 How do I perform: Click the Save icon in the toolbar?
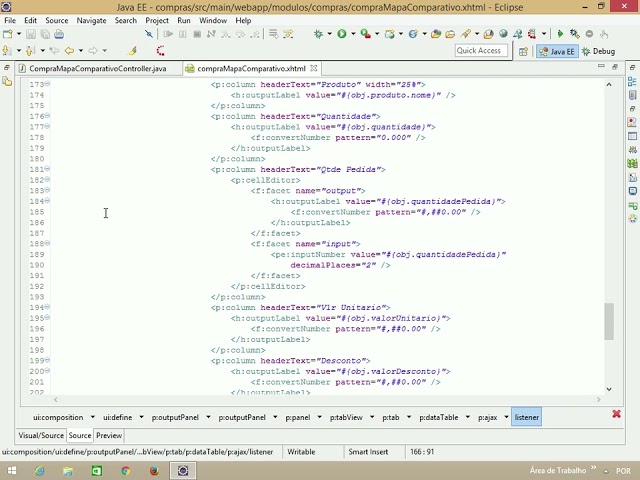(31, 34)
